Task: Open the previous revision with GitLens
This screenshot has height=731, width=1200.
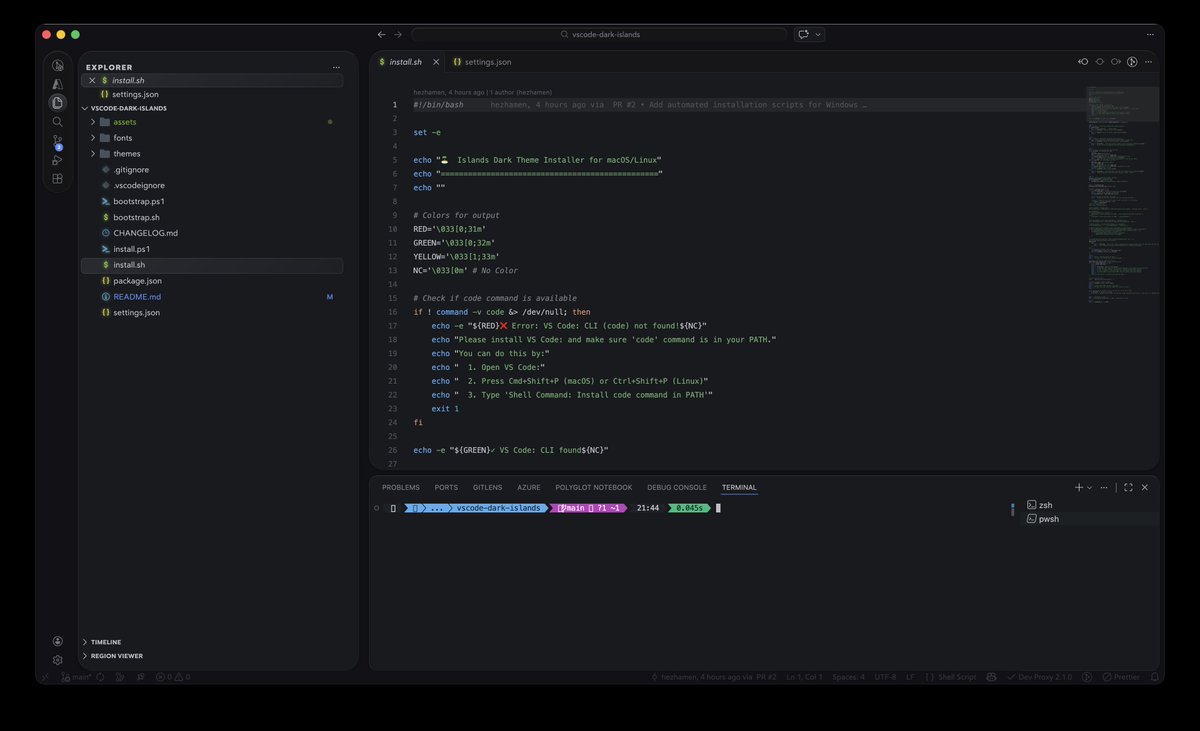Action: point(1083,61)
